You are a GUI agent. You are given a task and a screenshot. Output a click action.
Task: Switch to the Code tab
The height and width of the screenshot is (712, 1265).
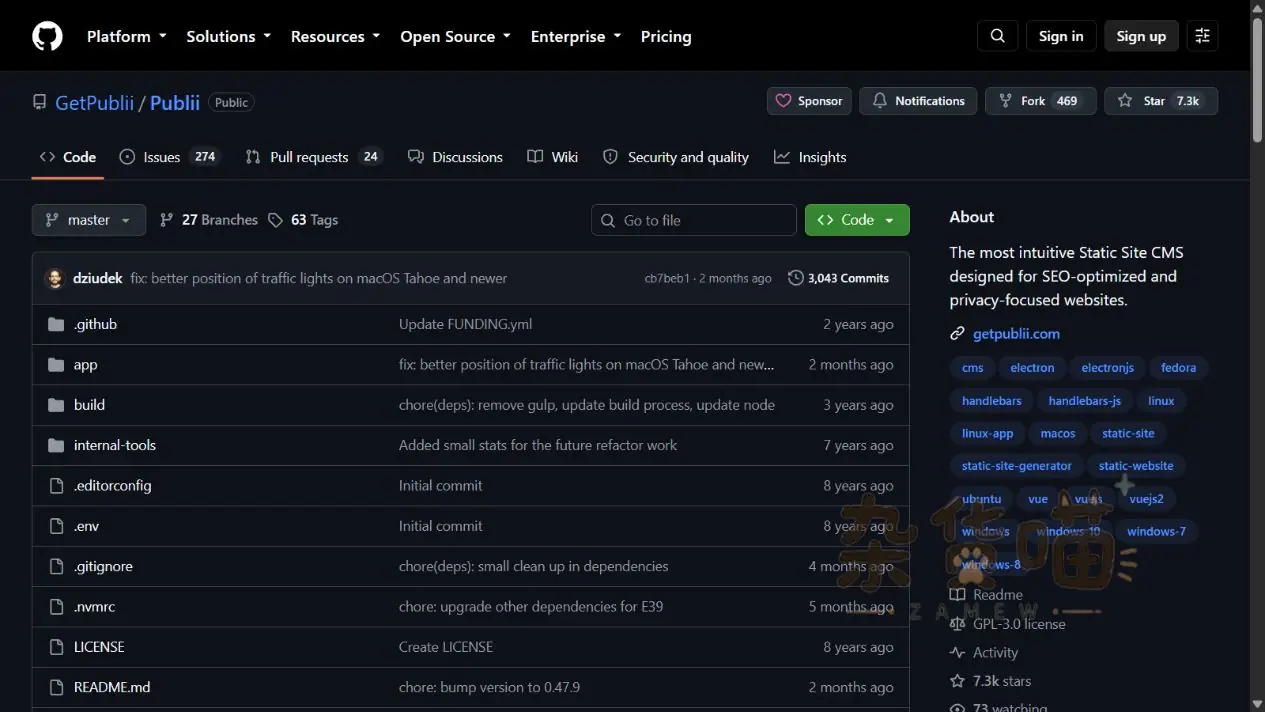(68, 157)
